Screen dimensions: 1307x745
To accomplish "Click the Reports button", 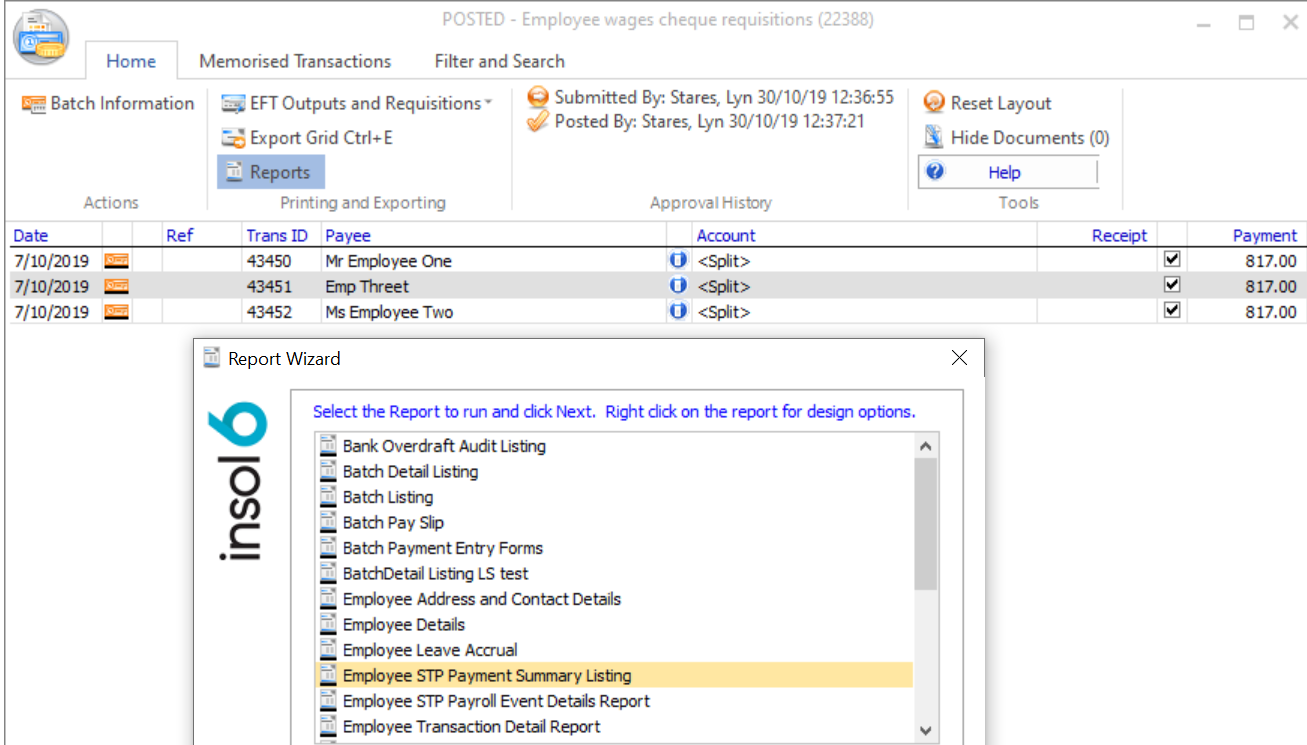I will click(270, 172).
